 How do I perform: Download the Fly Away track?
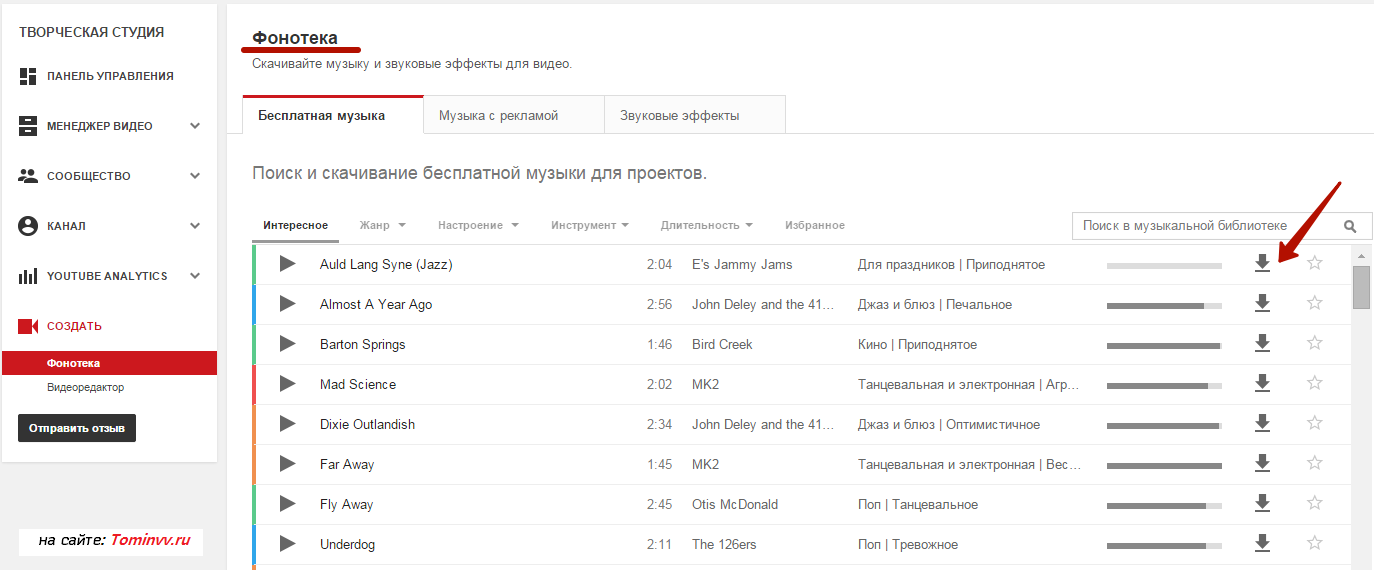1262,504
